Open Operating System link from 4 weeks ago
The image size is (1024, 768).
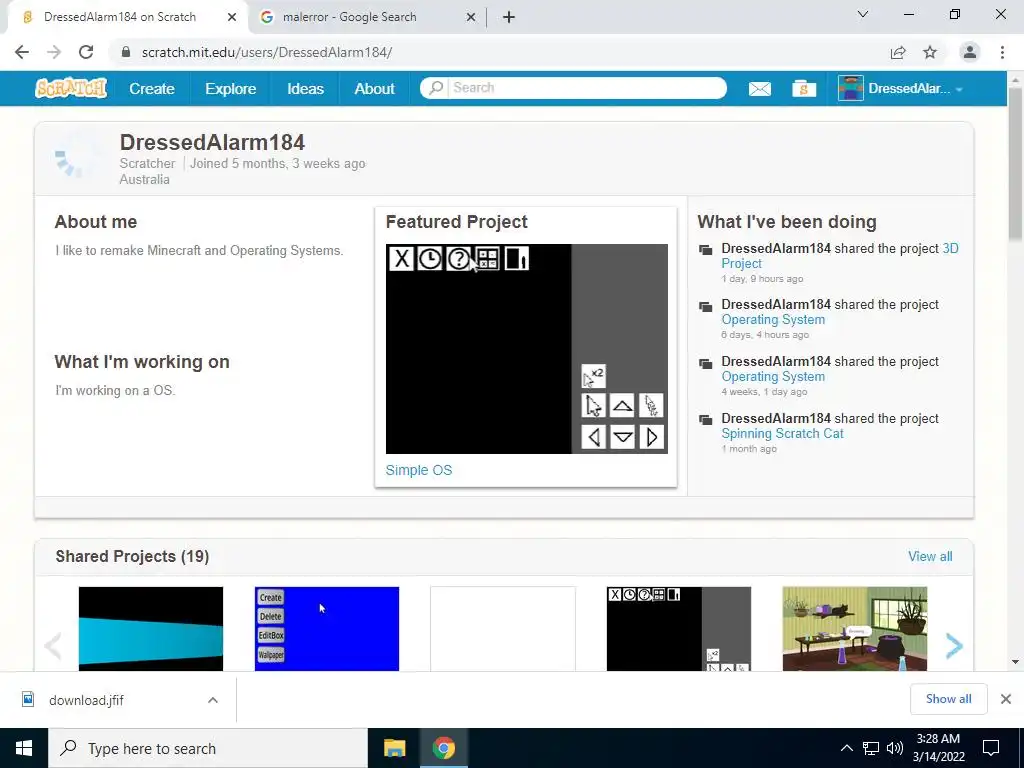(x=773, y=376)
